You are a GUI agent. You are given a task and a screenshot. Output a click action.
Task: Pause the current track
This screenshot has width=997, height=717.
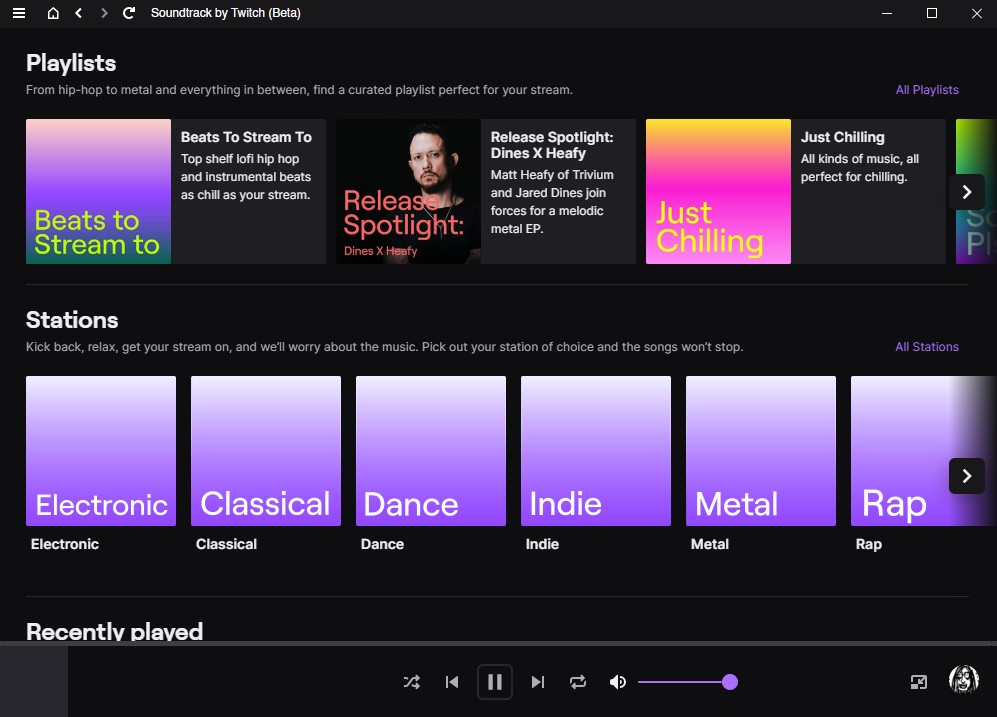(495, 682)
